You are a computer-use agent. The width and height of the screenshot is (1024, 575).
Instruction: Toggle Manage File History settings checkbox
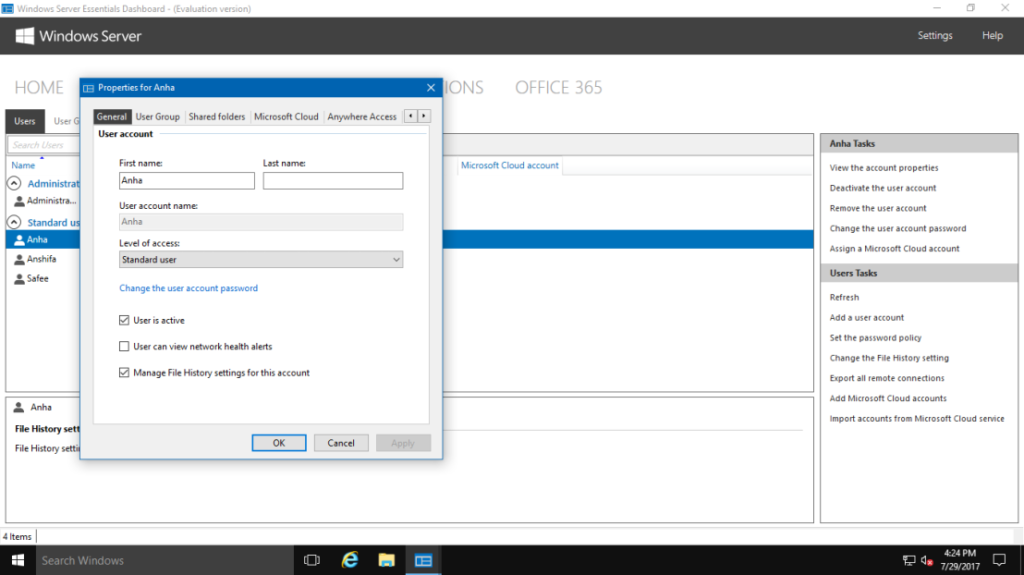(x=124, y=372)
